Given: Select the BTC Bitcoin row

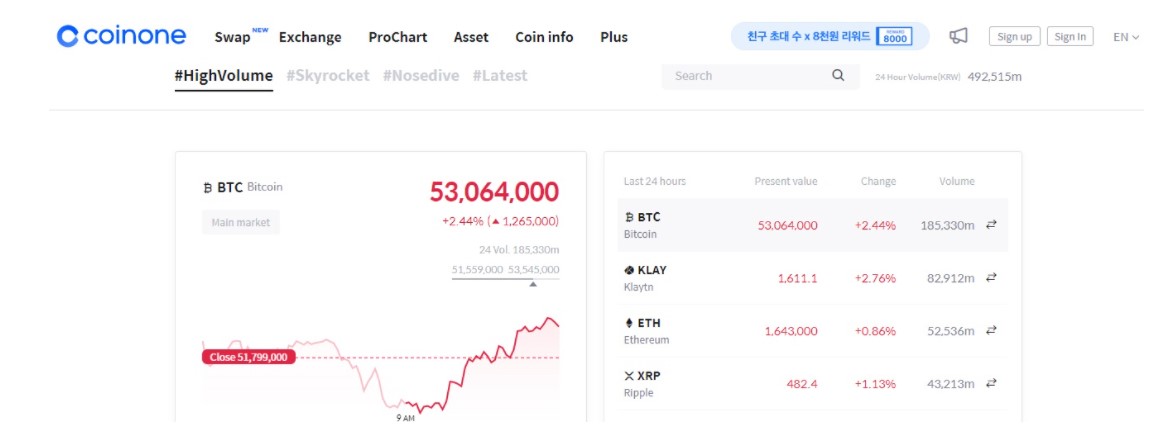Looking at the screenshot, I should 813,225.
